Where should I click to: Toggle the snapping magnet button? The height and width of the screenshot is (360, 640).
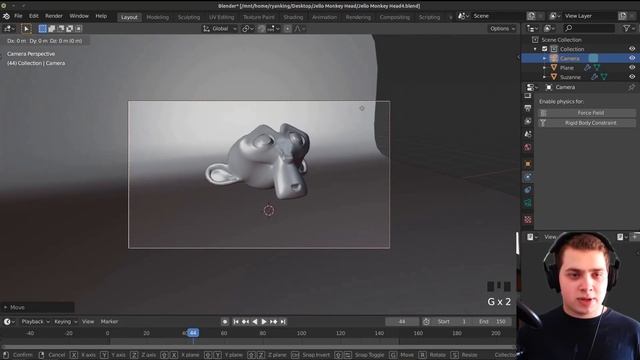pyautogui.click(x=262, y=29)
